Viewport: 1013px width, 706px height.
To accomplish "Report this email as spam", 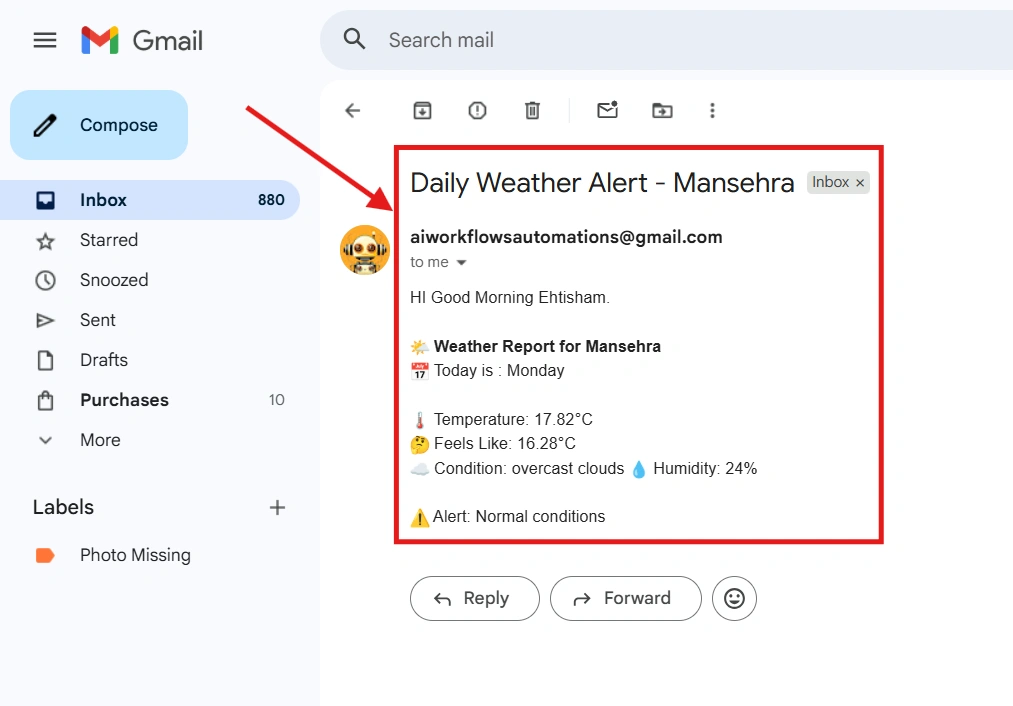I will pyautogui.click(x=477, y=110).
